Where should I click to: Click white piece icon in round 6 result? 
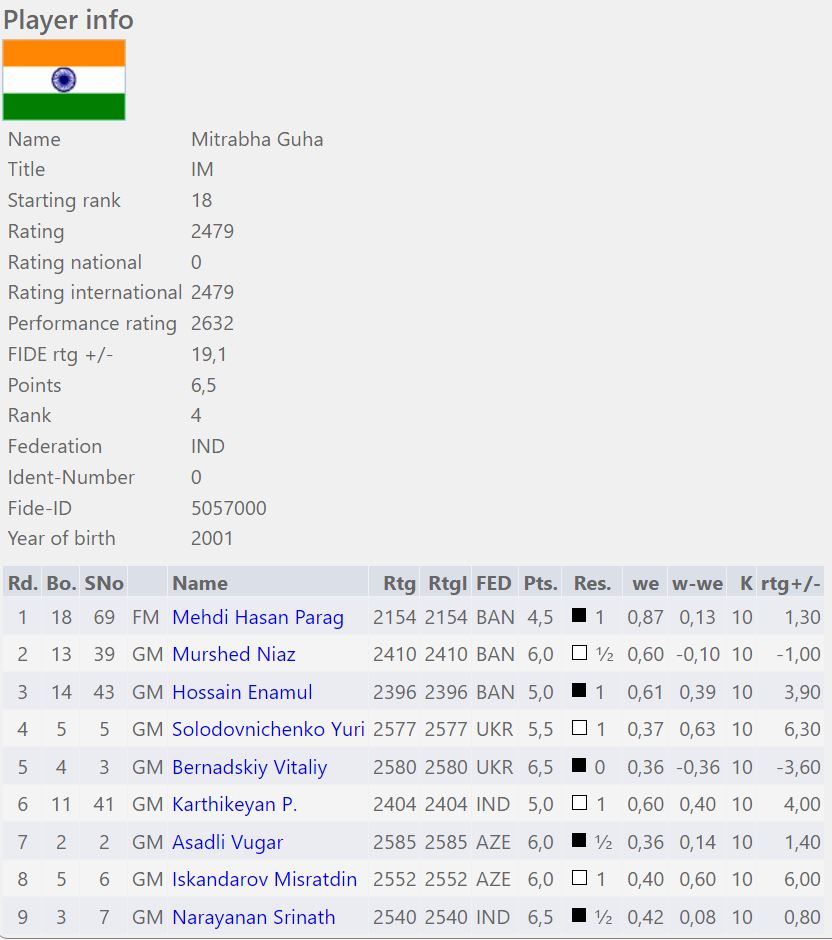[x=579, y=803]
